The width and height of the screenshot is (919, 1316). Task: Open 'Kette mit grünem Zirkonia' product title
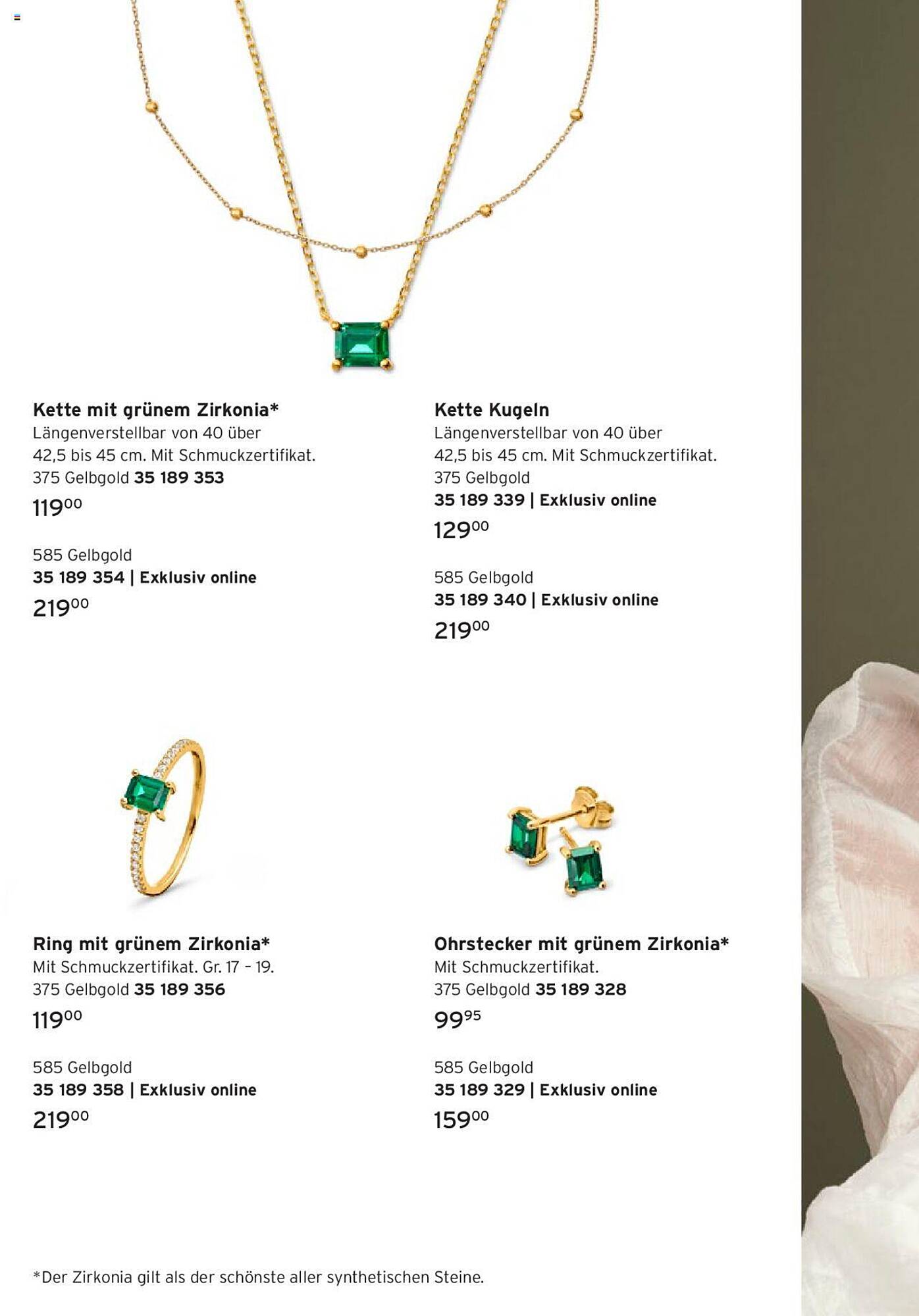click(156, 410)
